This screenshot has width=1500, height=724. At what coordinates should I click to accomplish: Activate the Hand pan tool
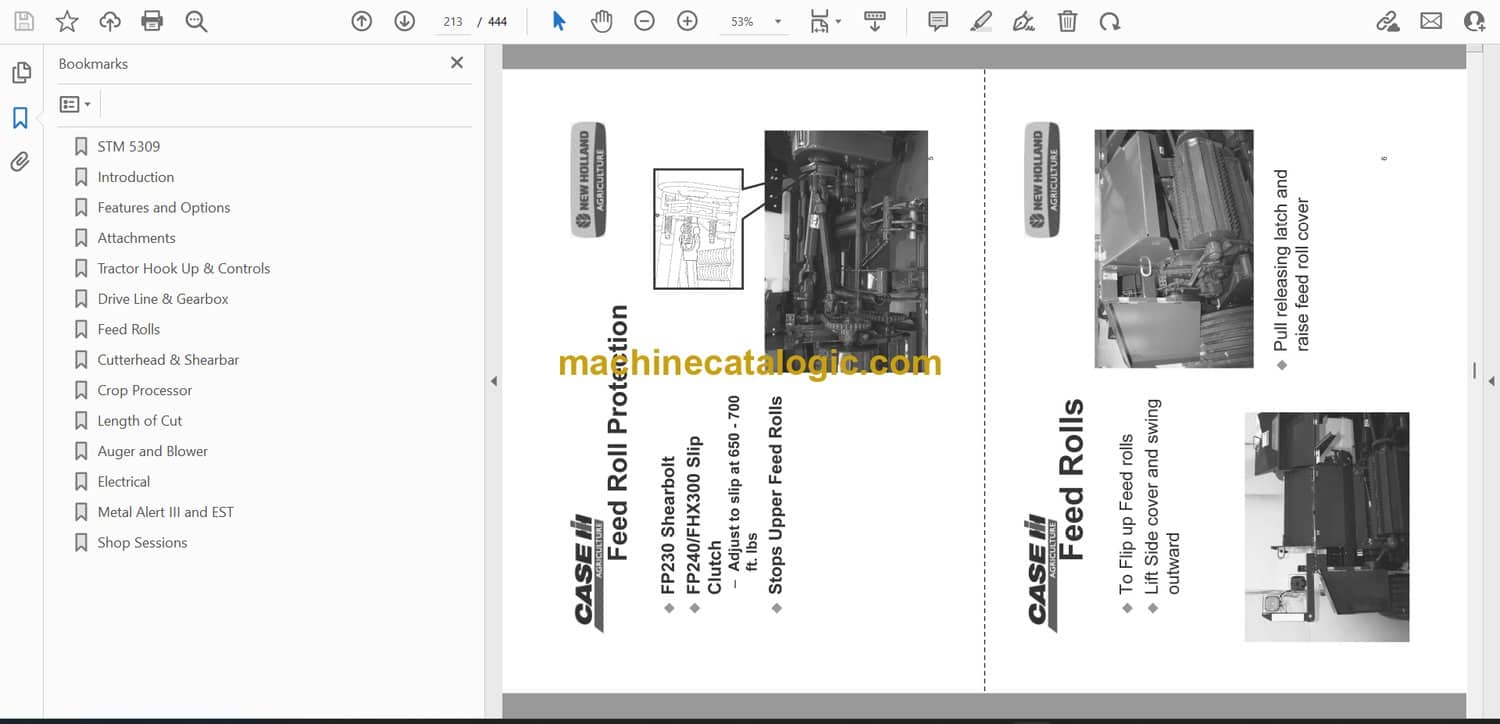tap(601, 21)
